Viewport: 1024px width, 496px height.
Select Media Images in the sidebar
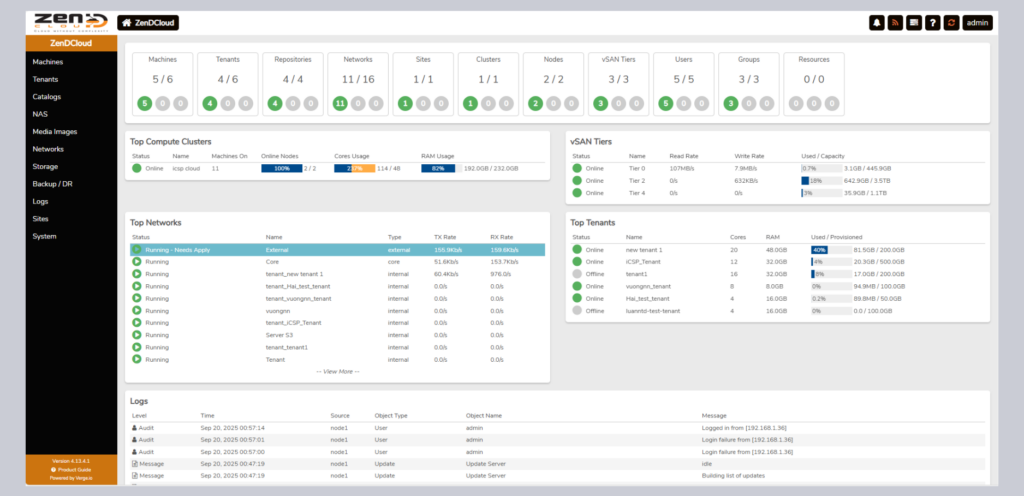55,132
